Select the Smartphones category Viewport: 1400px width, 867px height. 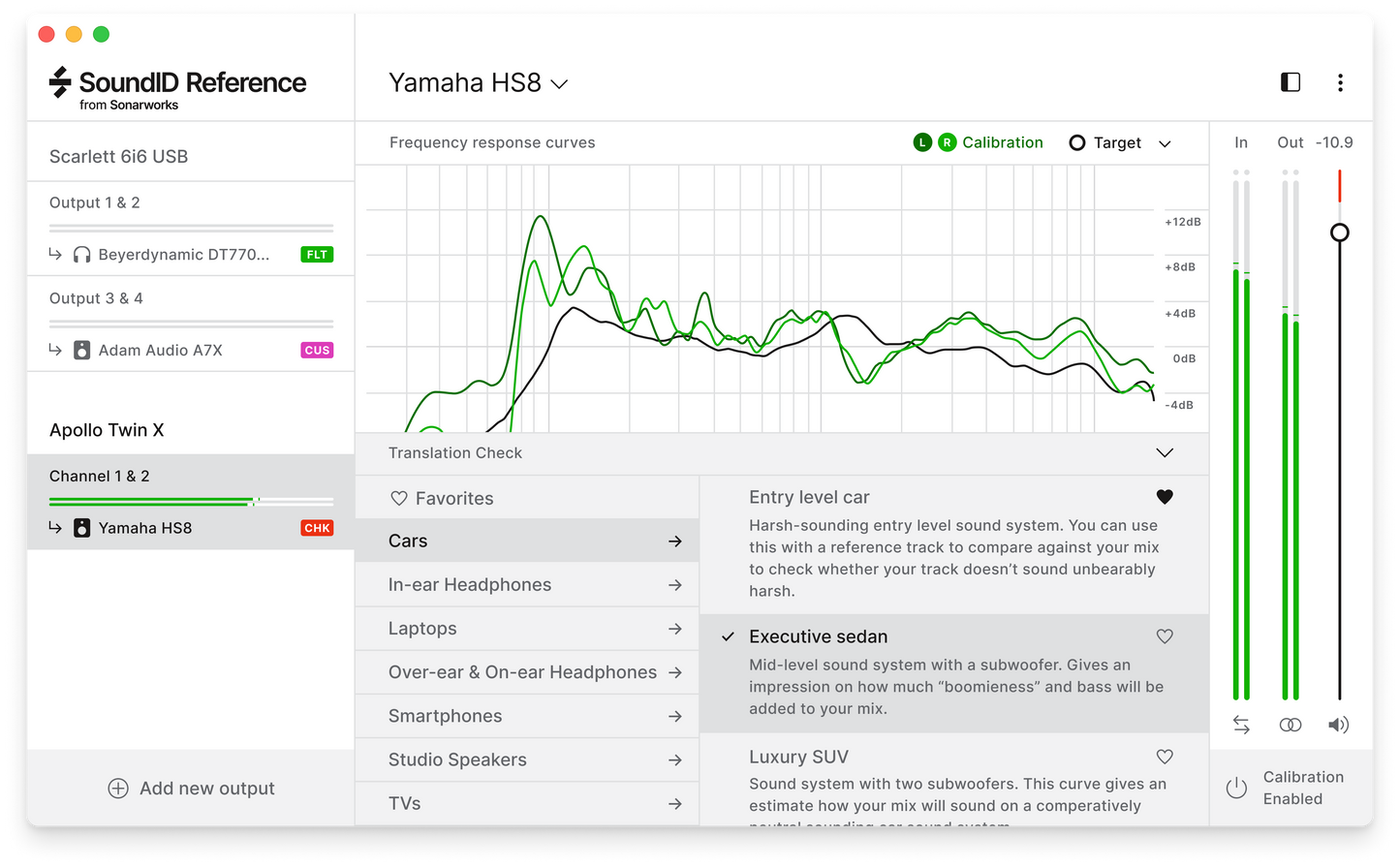tap(527, 716)
